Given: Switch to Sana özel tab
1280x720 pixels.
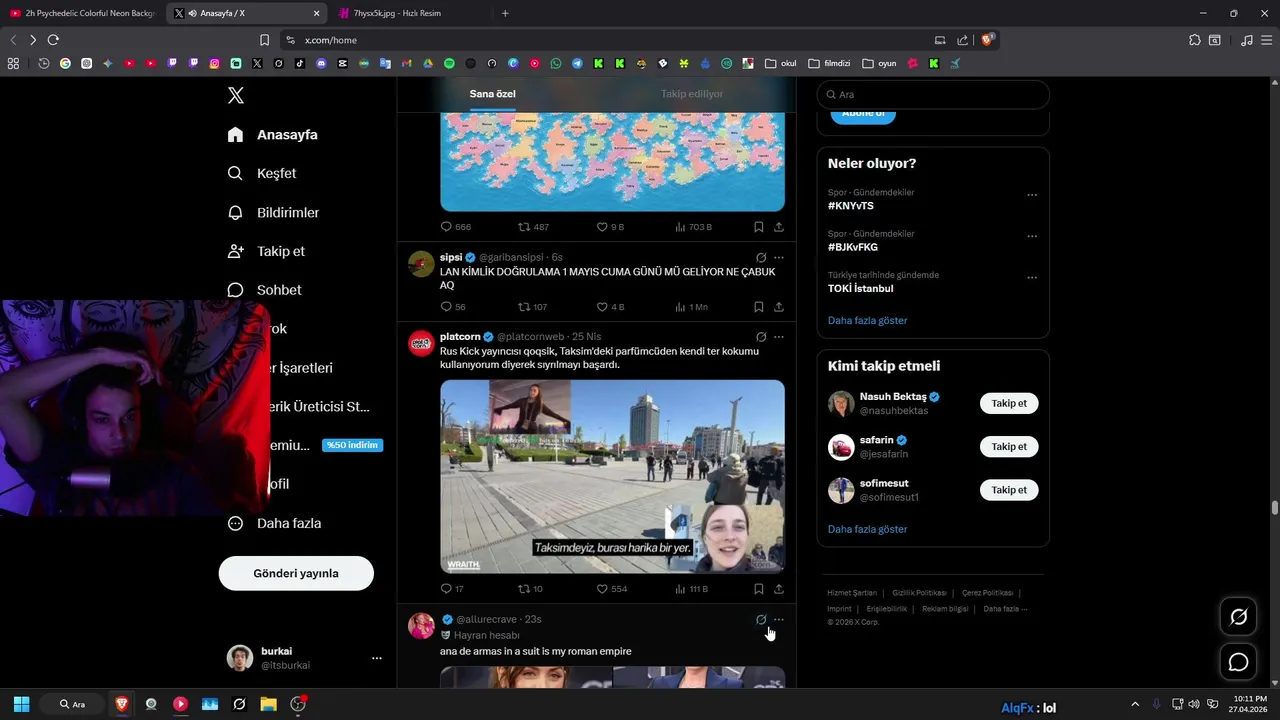Looking at the screenshot, I should click(x=493, y=94).
